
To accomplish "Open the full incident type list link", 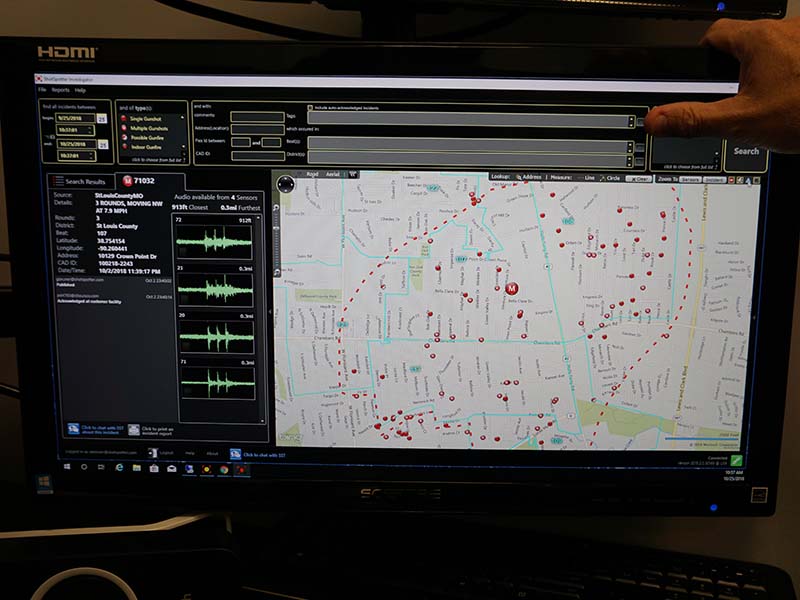I will click(x=159, y=160).
